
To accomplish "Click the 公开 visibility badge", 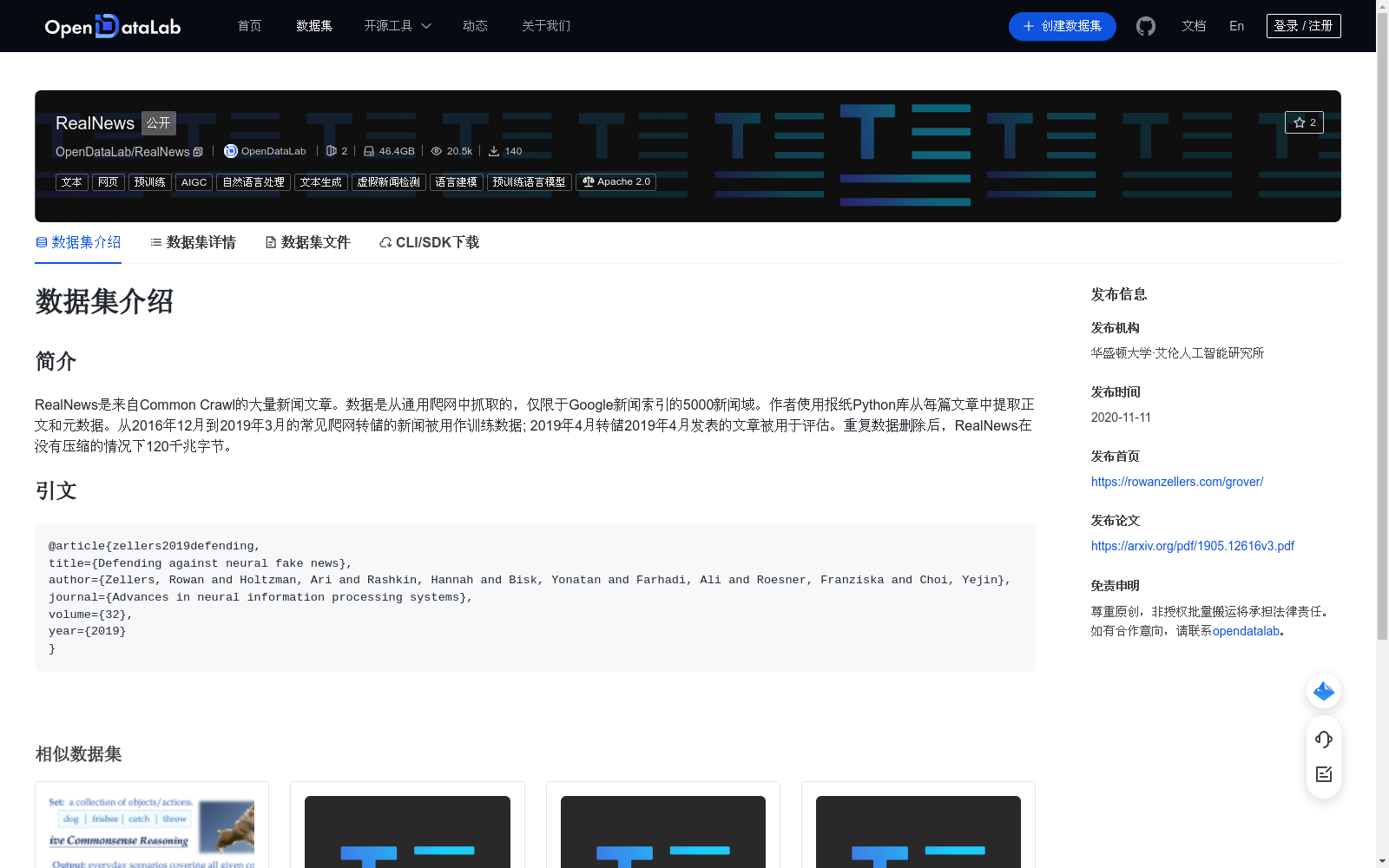I will 158,122.
